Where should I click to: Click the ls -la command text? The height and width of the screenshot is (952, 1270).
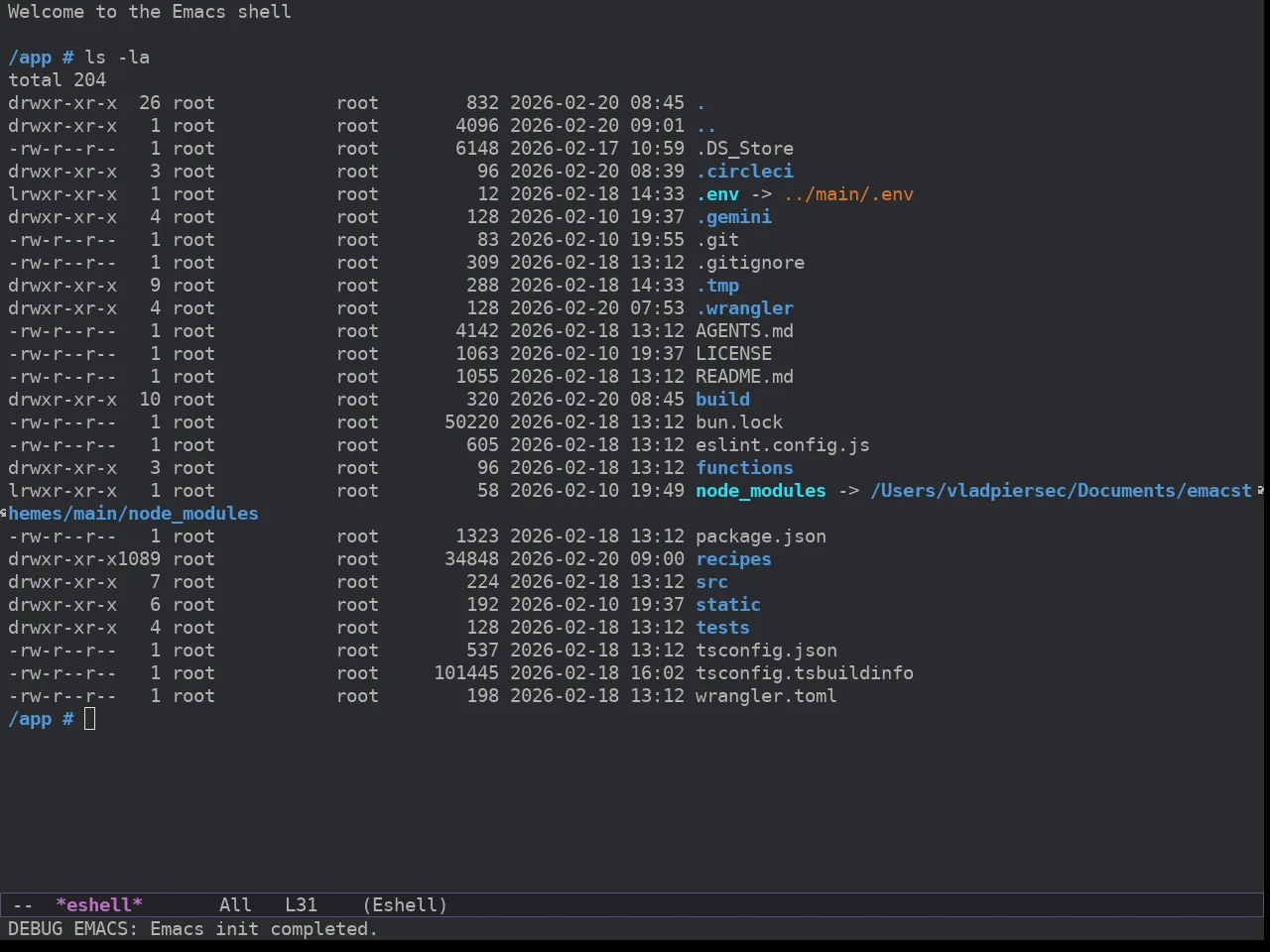117,58
